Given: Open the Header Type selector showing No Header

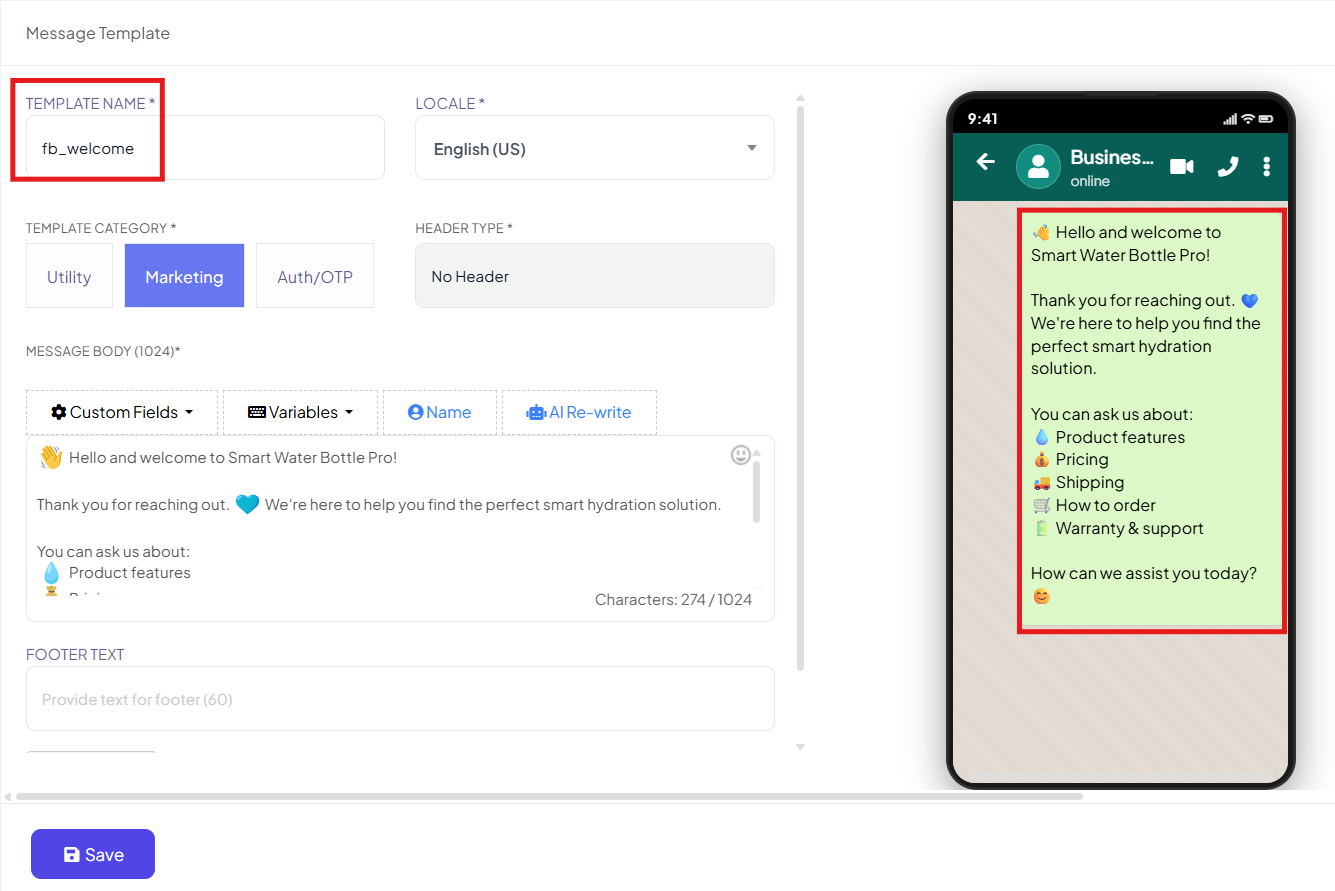Looking at the screenshot, I should coord(595,276).
